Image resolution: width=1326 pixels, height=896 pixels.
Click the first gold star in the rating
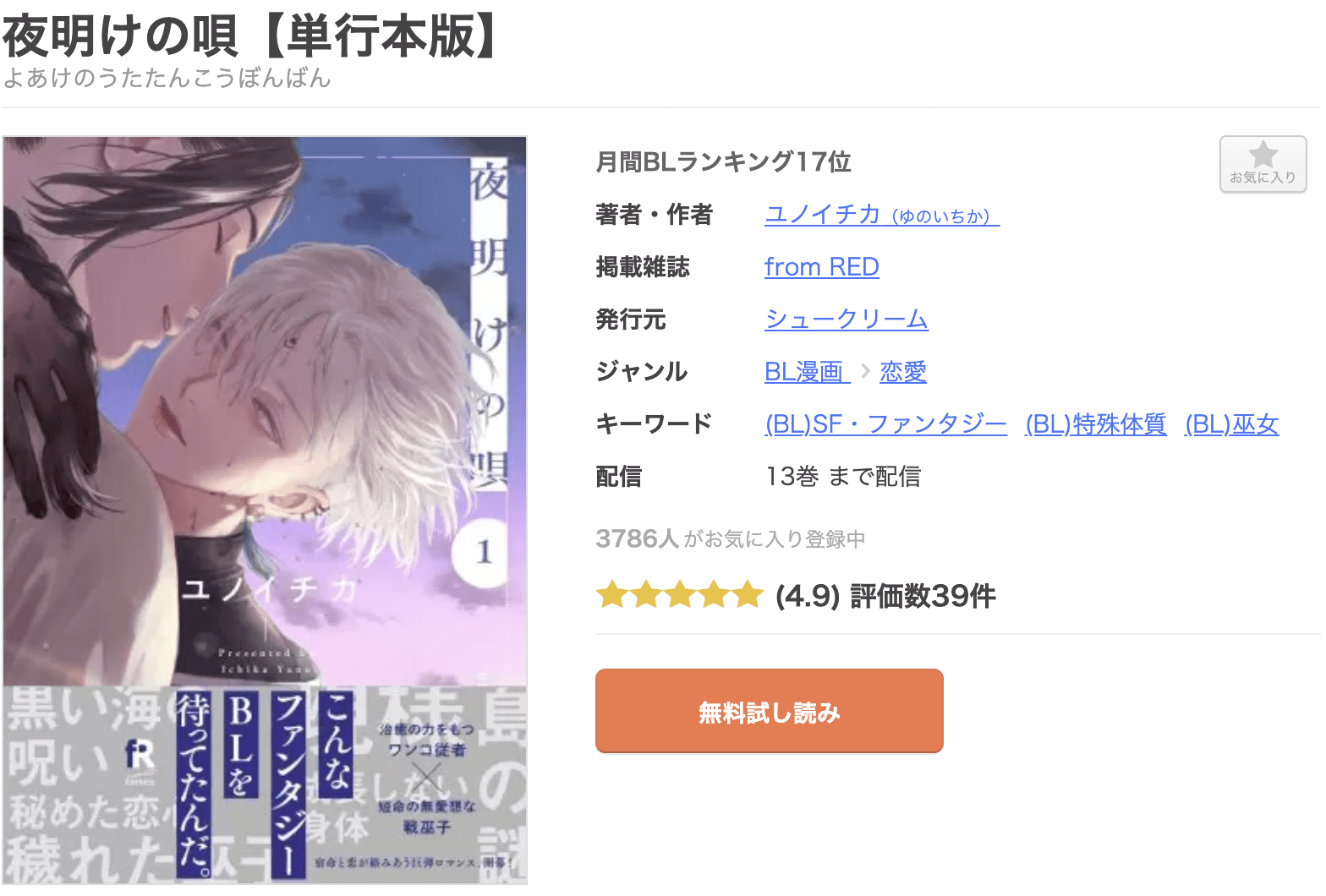tap(611, 595)
